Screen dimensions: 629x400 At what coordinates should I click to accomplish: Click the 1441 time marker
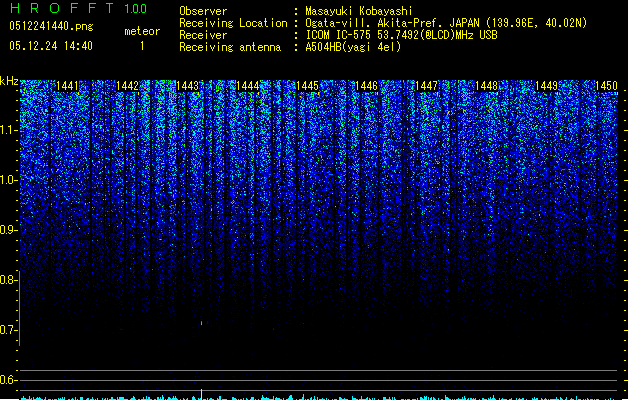[67, 86]
